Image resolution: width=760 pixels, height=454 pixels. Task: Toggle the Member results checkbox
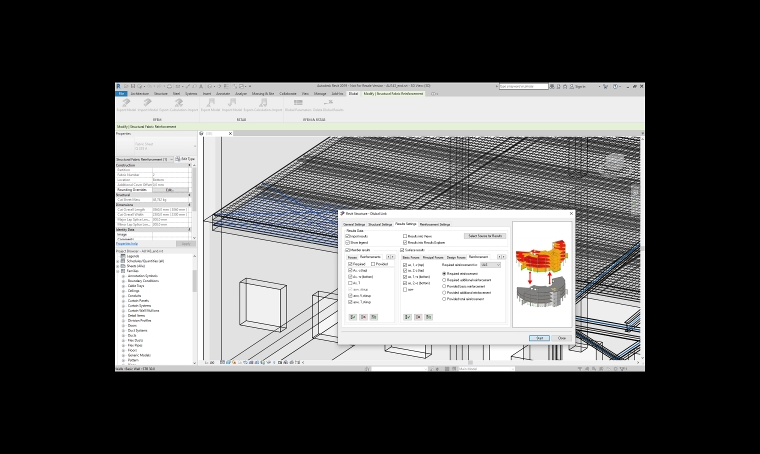[348, 250]
